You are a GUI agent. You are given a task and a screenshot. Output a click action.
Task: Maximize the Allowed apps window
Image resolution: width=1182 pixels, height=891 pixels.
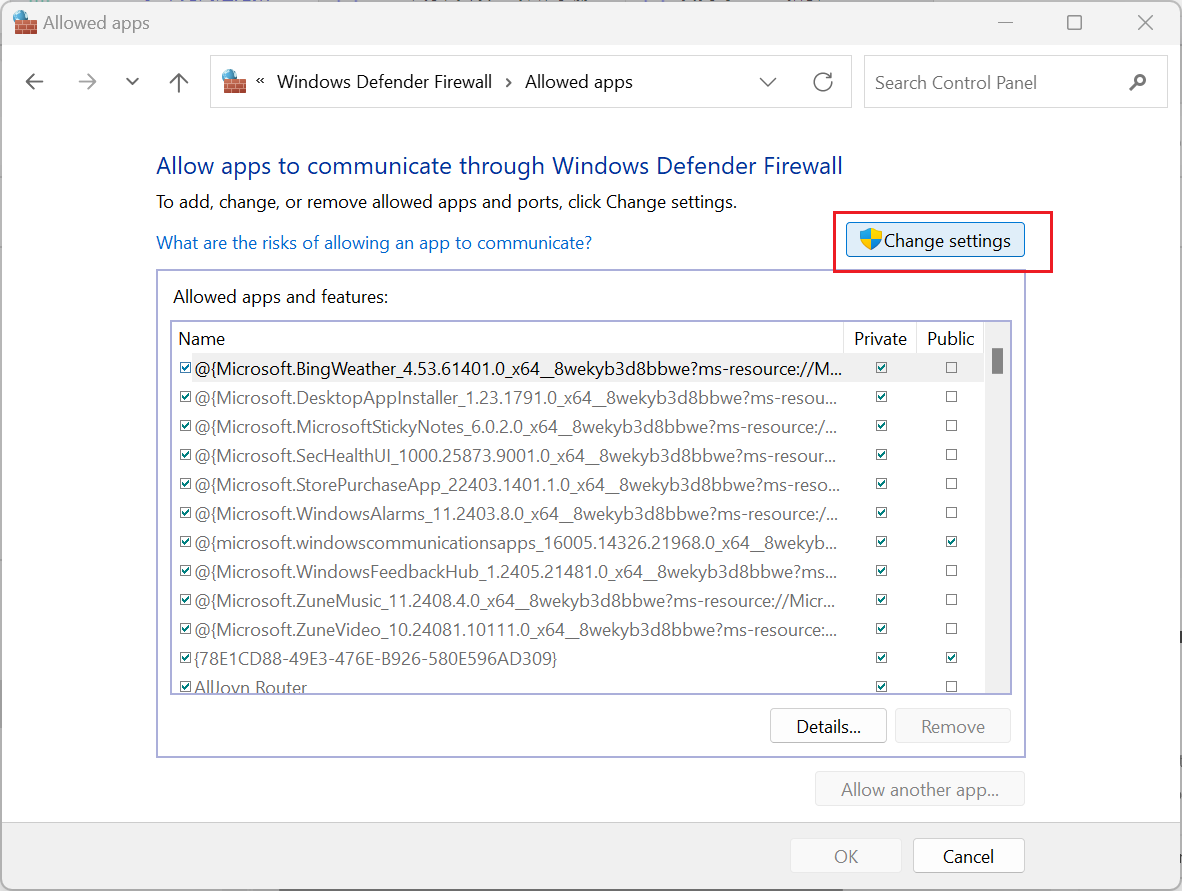1074,23
